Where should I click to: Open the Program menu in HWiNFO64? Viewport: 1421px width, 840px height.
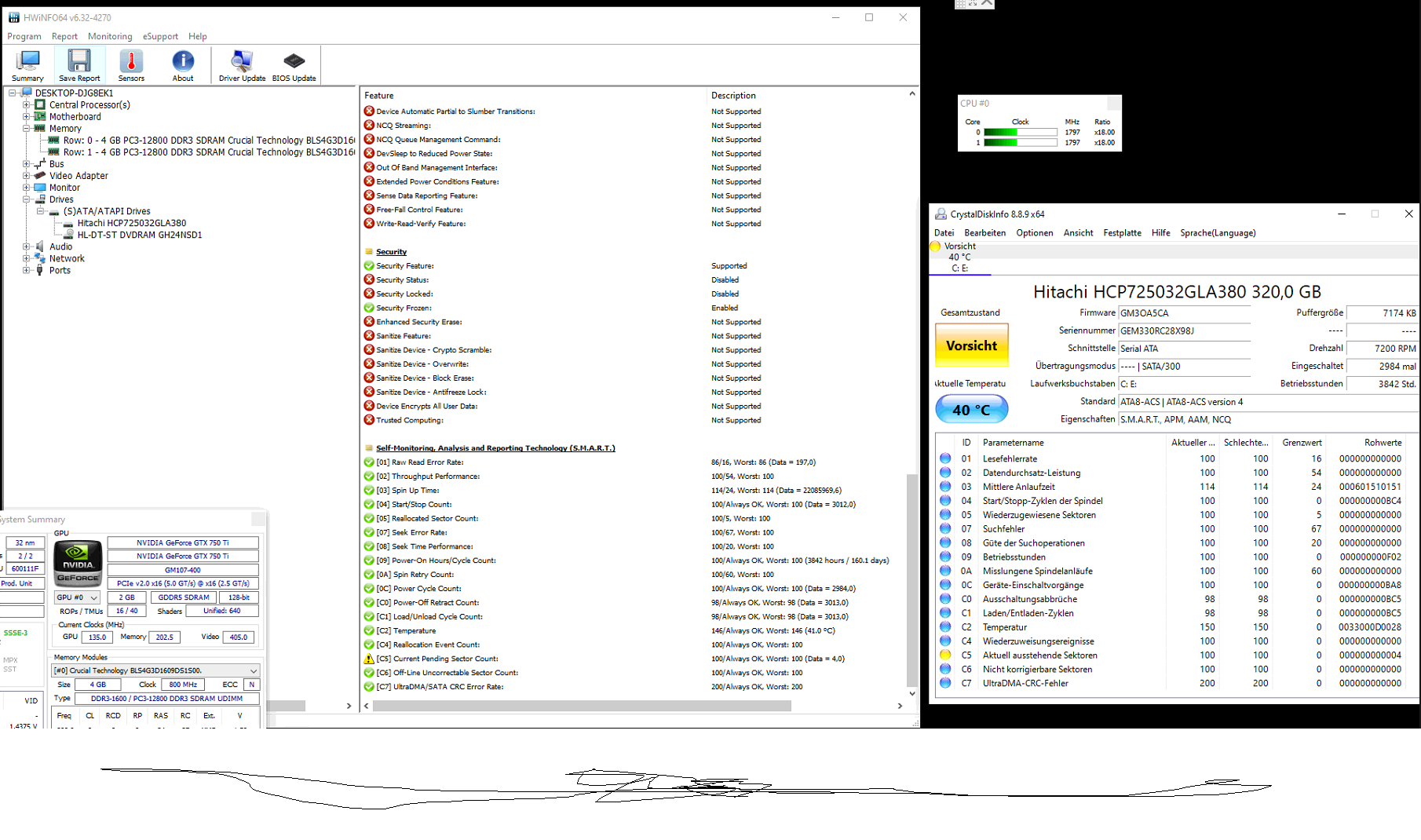pos(24,36)
